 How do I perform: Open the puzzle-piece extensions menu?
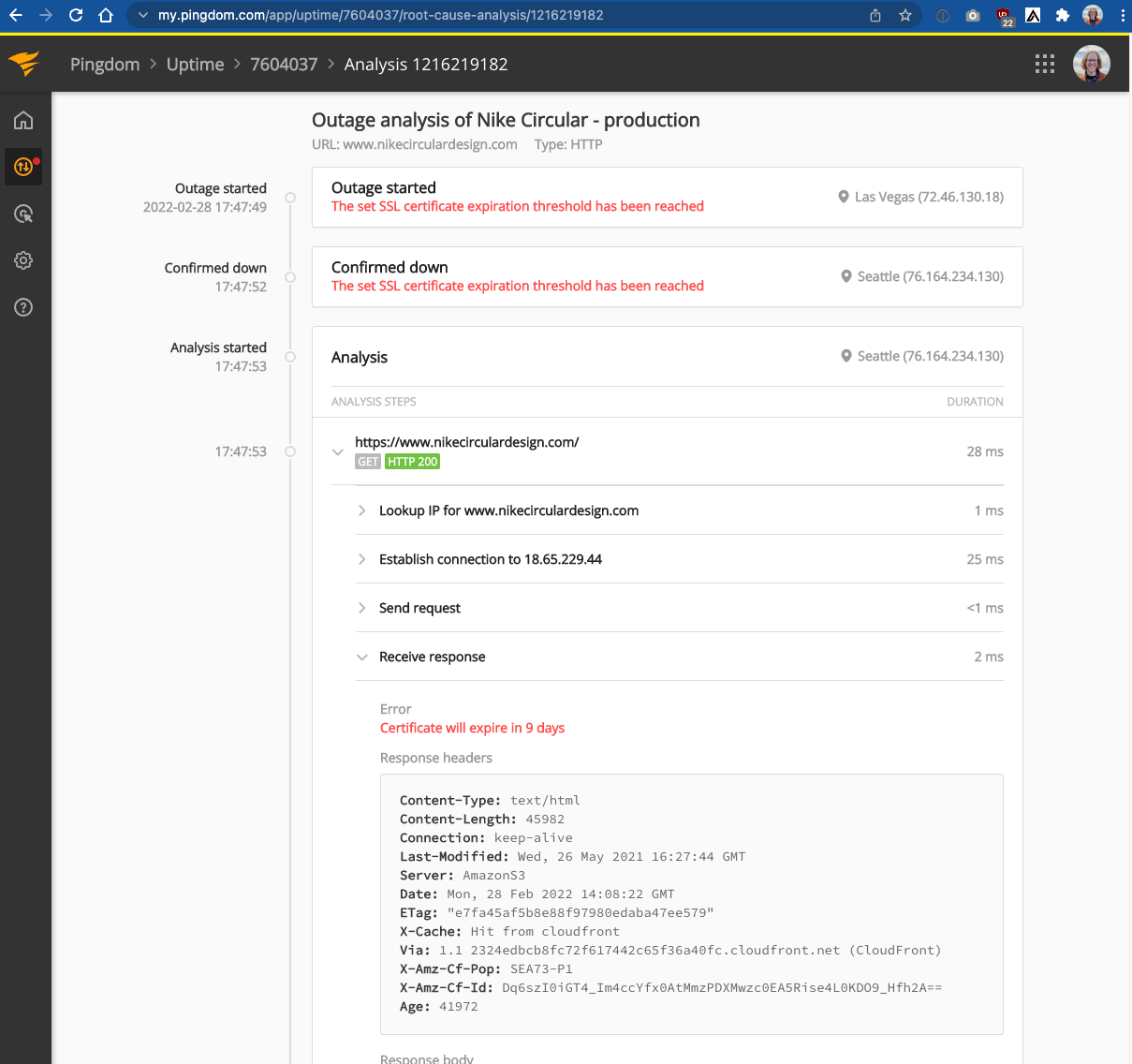[1063, 15]
